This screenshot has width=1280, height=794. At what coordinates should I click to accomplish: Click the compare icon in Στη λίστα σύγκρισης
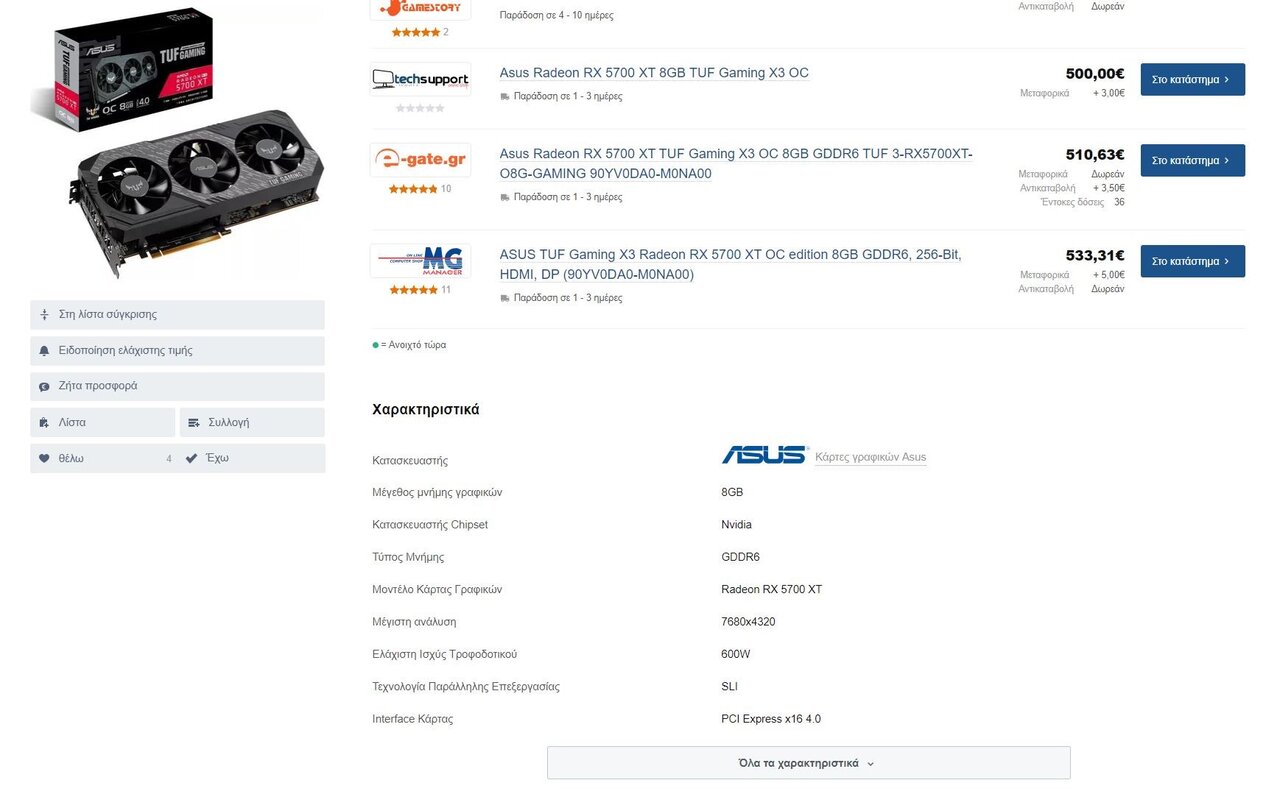(x=44, y=314)
